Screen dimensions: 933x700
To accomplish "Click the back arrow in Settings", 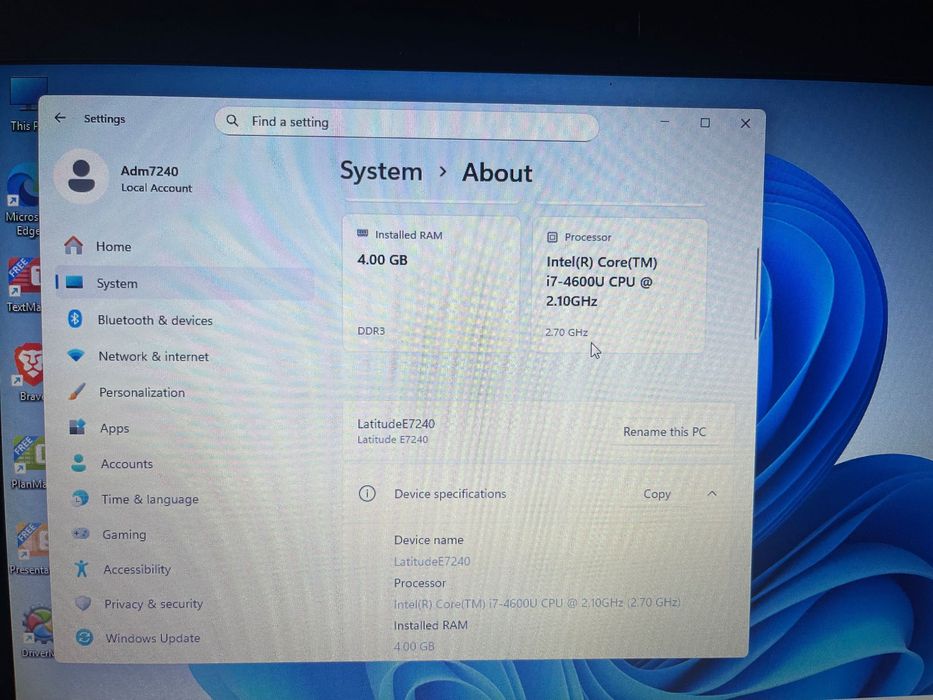I will 60,118.
